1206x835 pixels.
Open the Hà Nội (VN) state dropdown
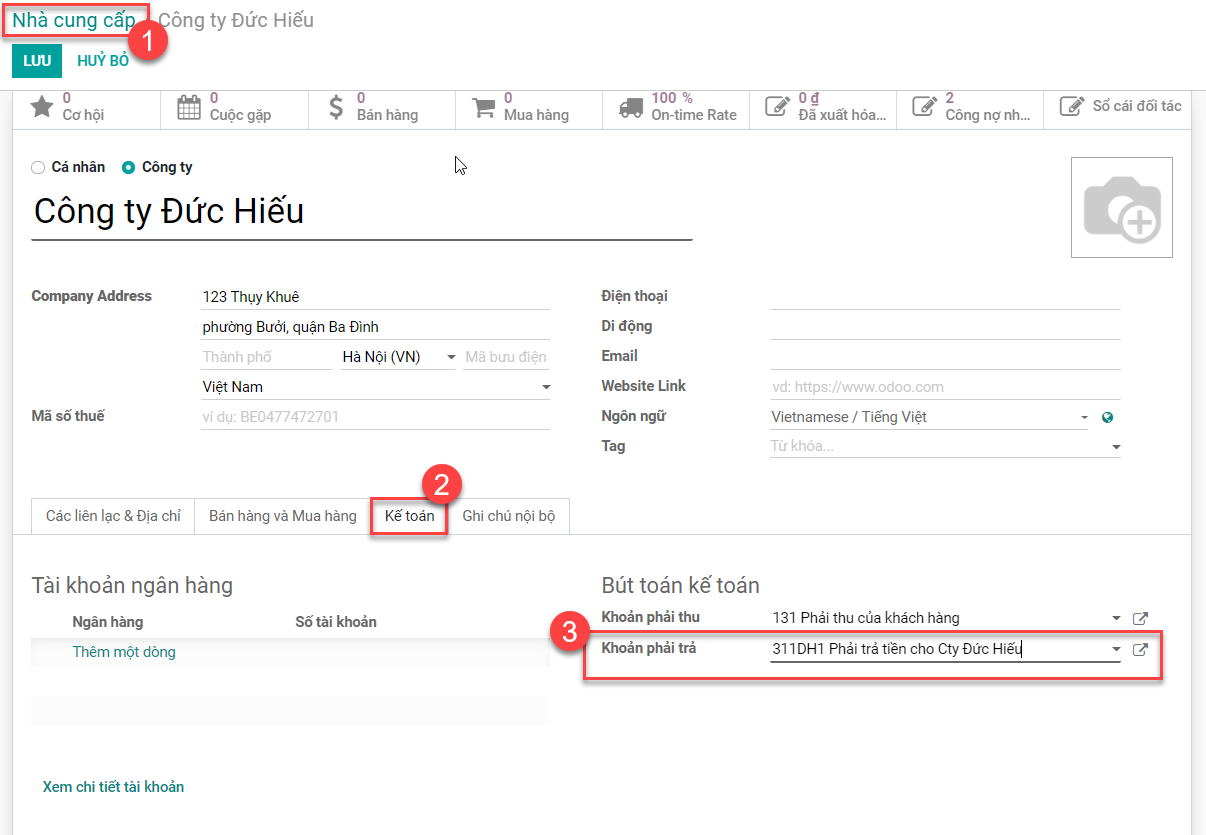point(451,358)
